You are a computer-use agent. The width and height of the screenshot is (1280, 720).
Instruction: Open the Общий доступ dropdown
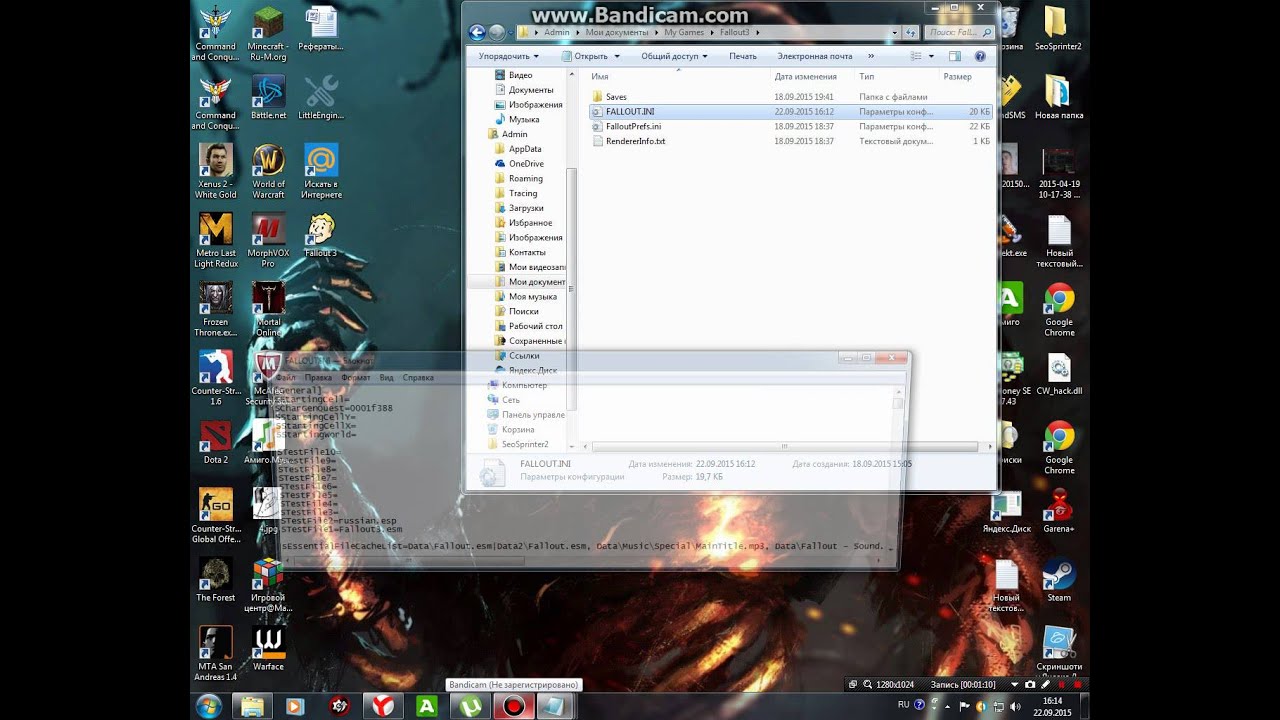tap(674, 56)
